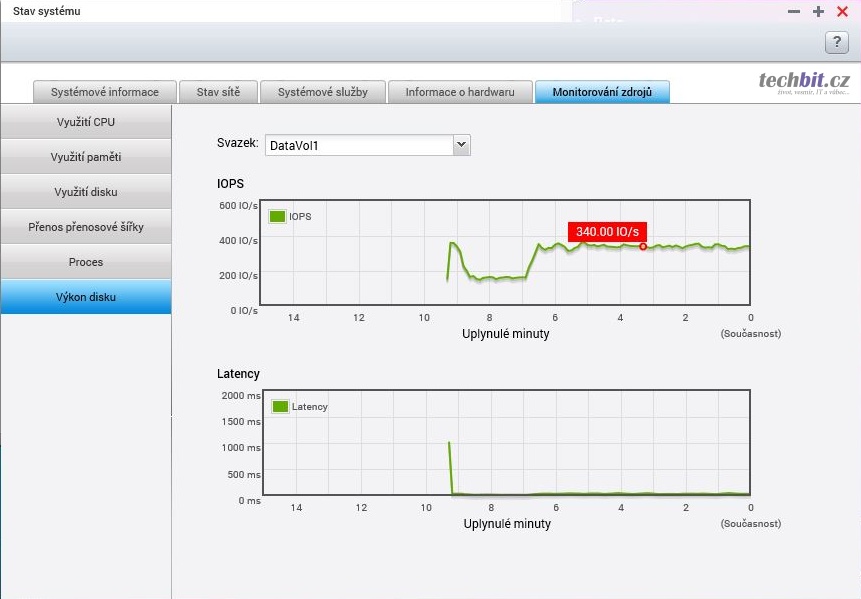The width and height of the screenshot is (861, 599).
Task: Click the DataVol1 volume selection field
Action: [358, 145]
